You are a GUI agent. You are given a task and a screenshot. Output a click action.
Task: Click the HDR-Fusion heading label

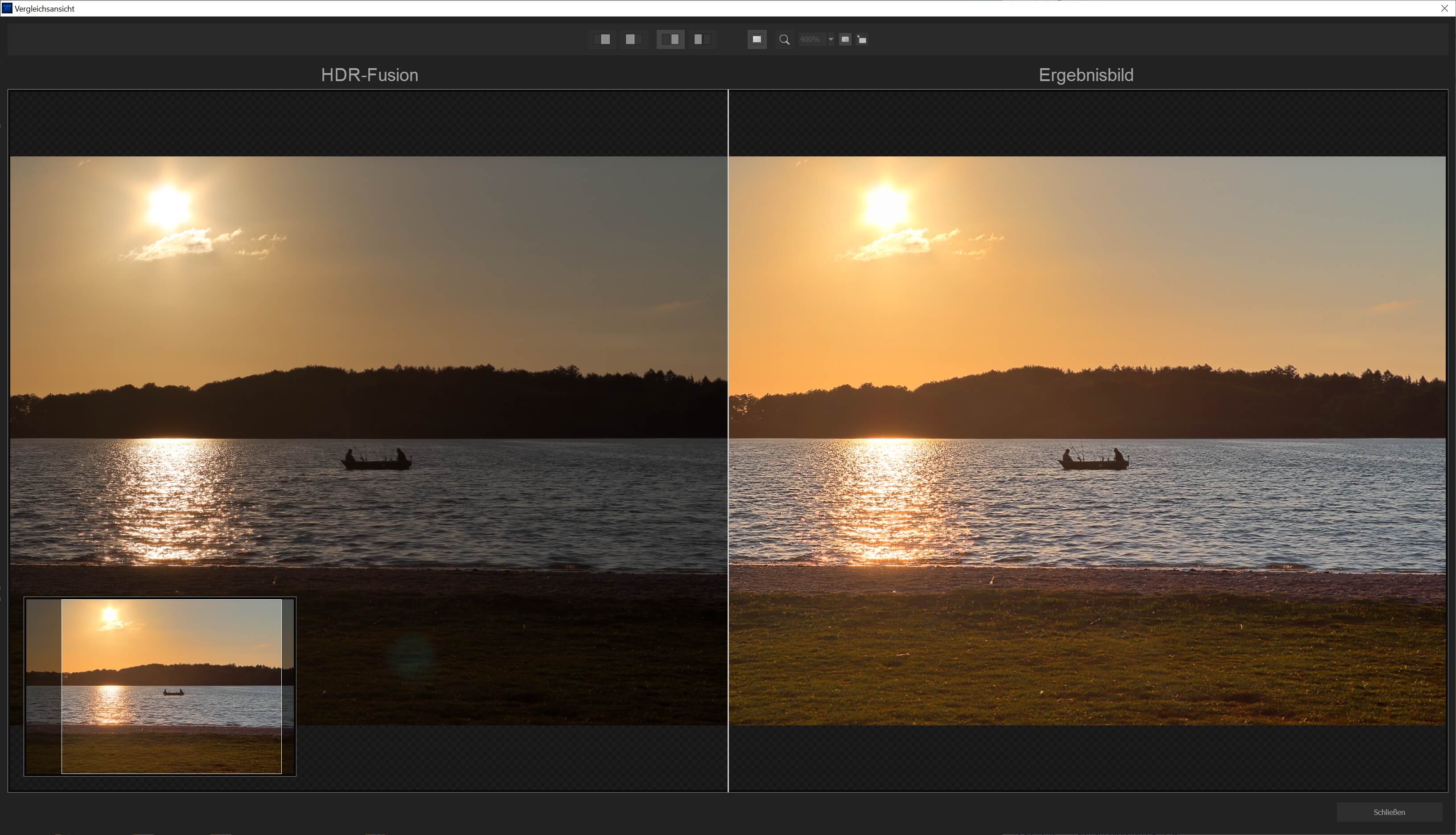[370, 75]
